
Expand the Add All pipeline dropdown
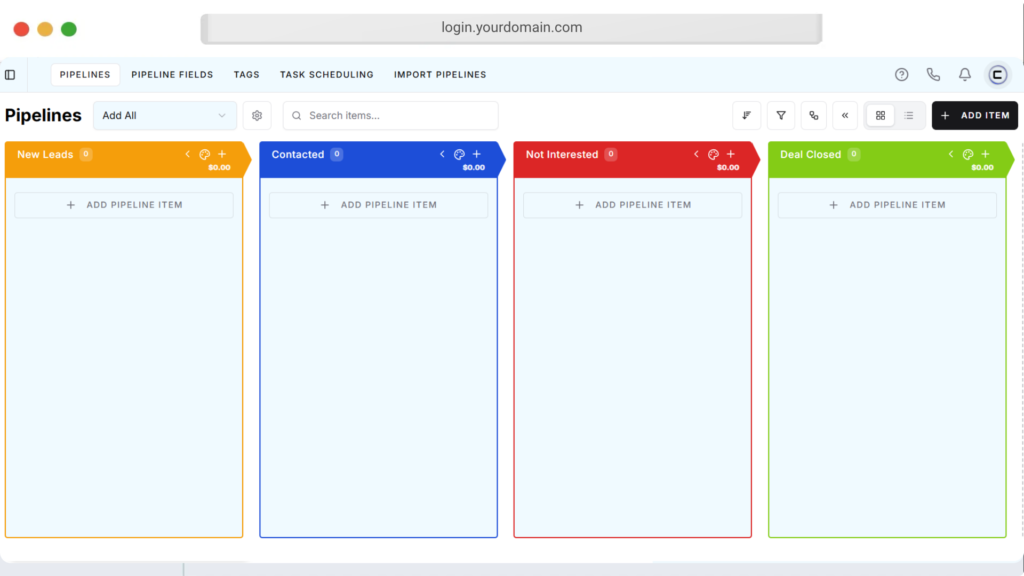pos(165,116)
